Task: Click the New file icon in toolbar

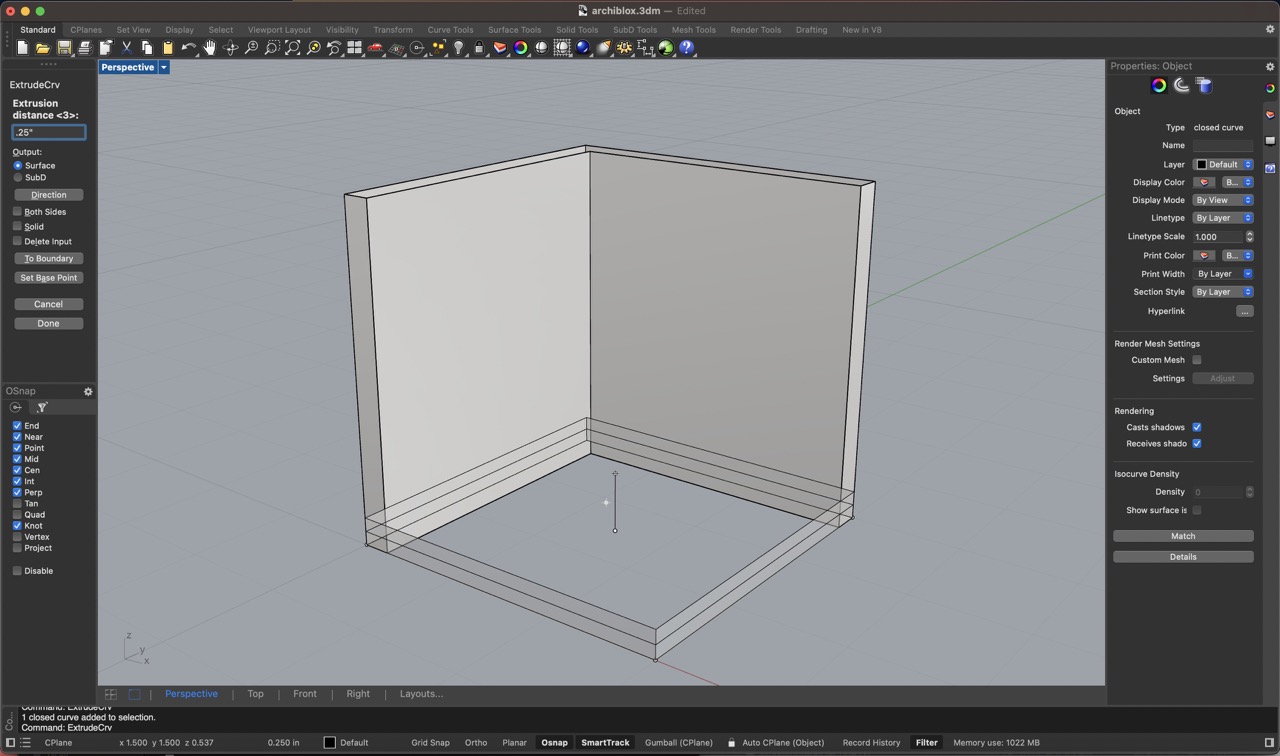Action: point(23,48)
